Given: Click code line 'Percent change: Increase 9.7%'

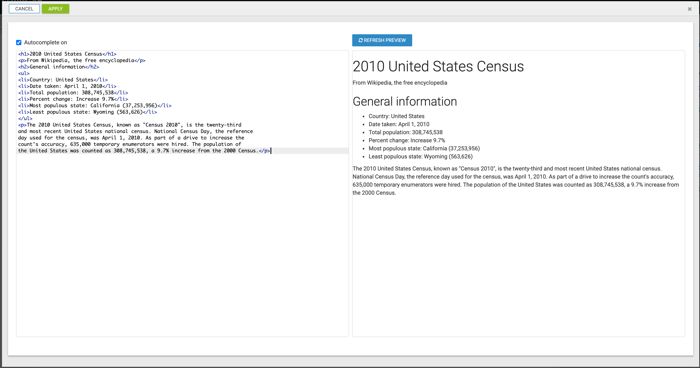Looking at the screenshot, I should (x=73, y=99).
